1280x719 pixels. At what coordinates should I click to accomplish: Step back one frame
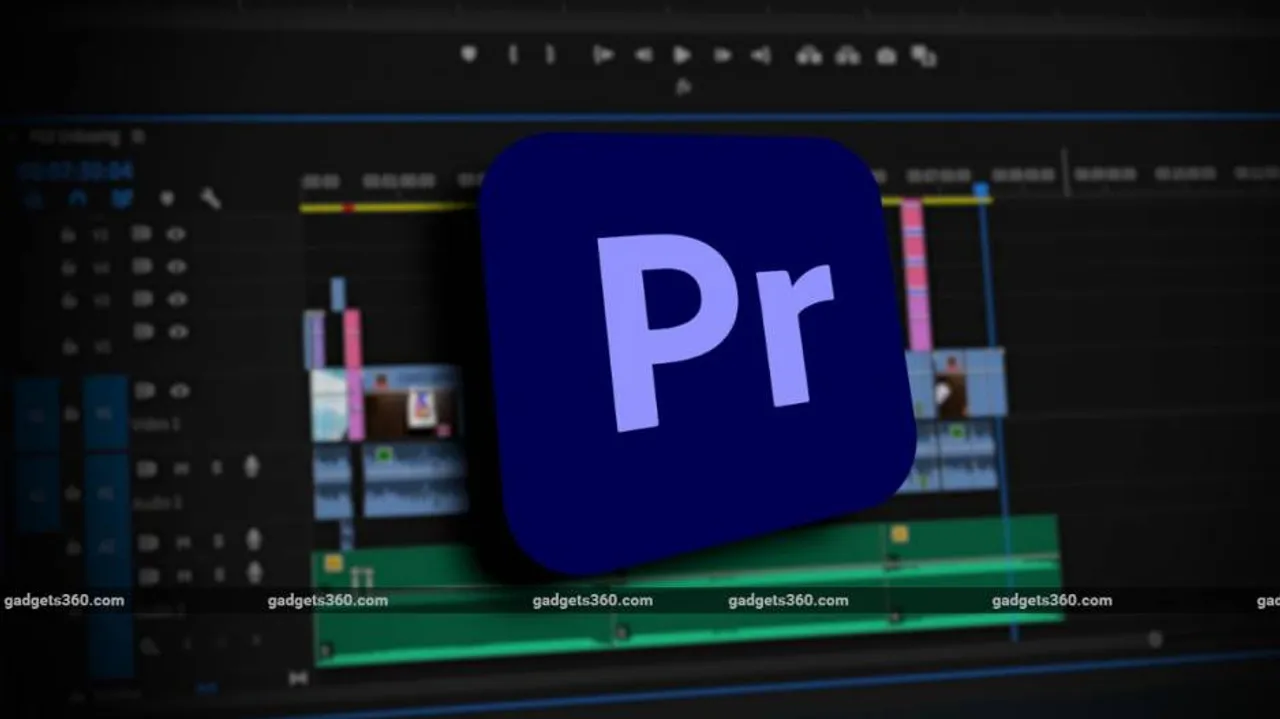click(x=643, y=55)
